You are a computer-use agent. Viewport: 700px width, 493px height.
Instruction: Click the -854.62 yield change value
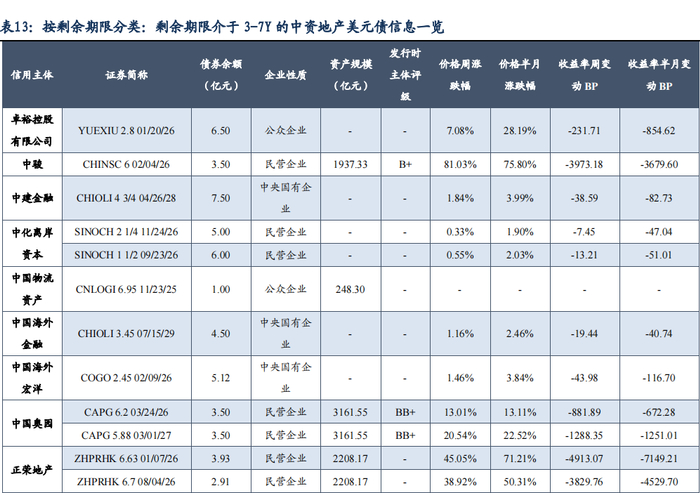[659, 130]
